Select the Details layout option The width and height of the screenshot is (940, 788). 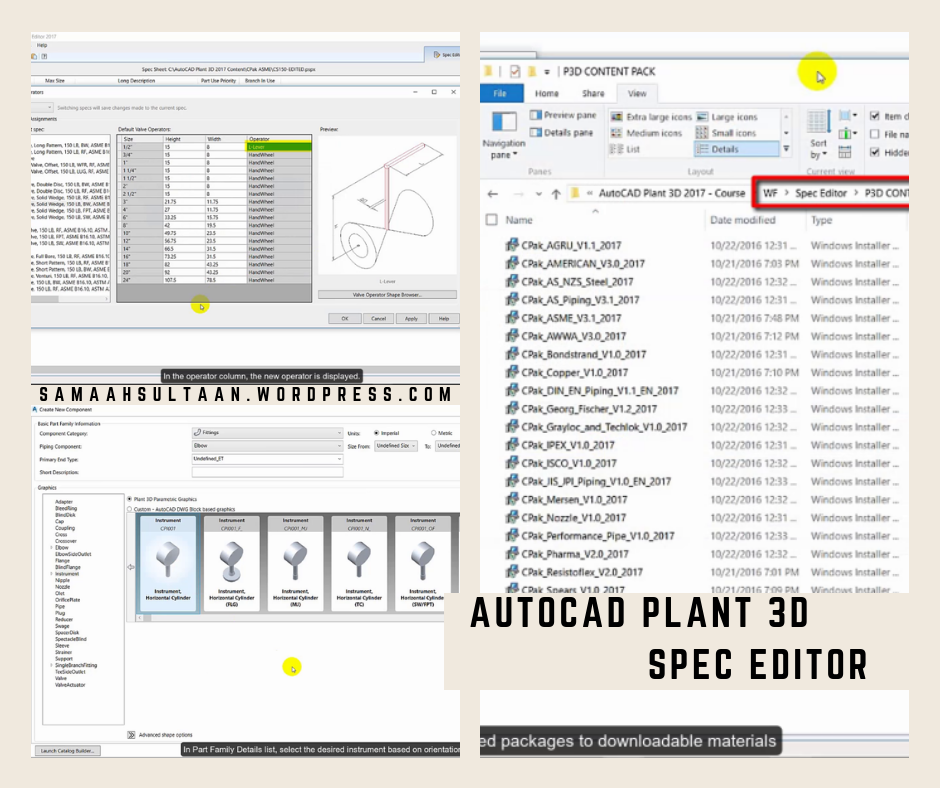click(737, 149)
